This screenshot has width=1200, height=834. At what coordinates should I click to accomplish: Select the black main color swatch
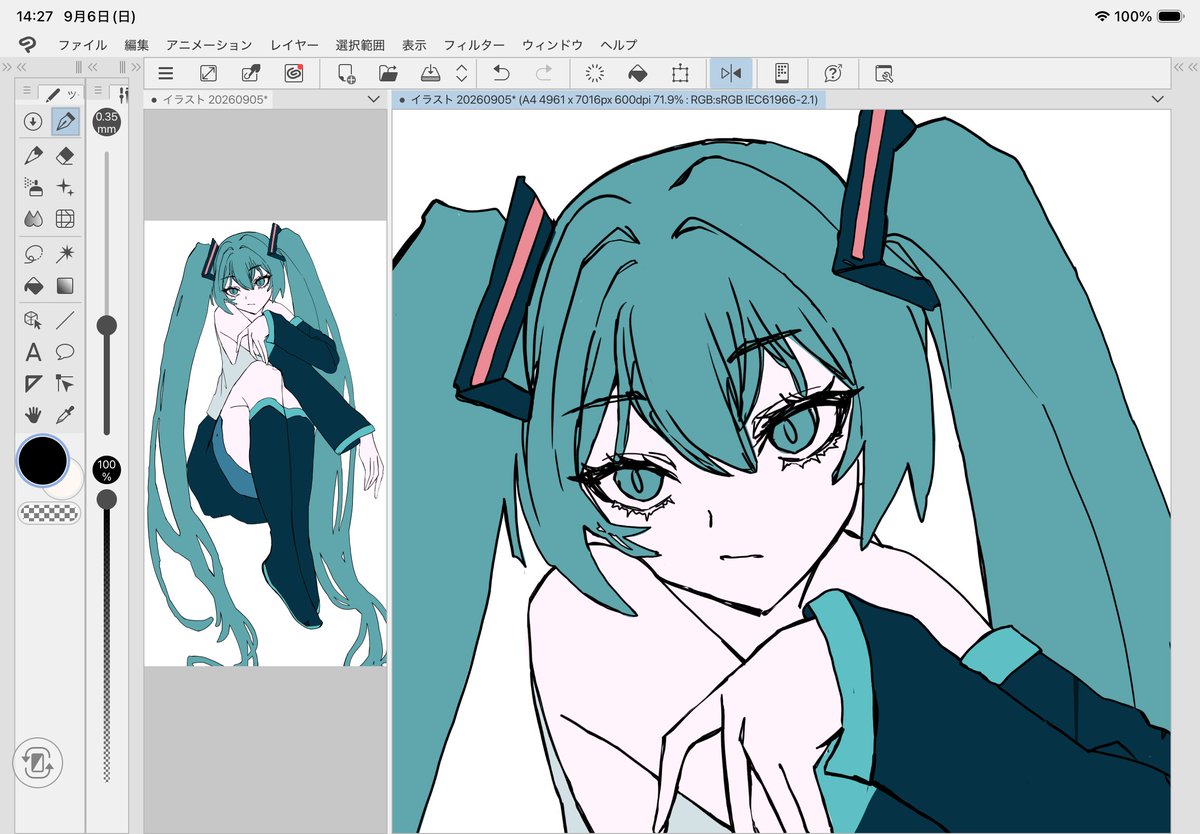[x=42, y=460]
